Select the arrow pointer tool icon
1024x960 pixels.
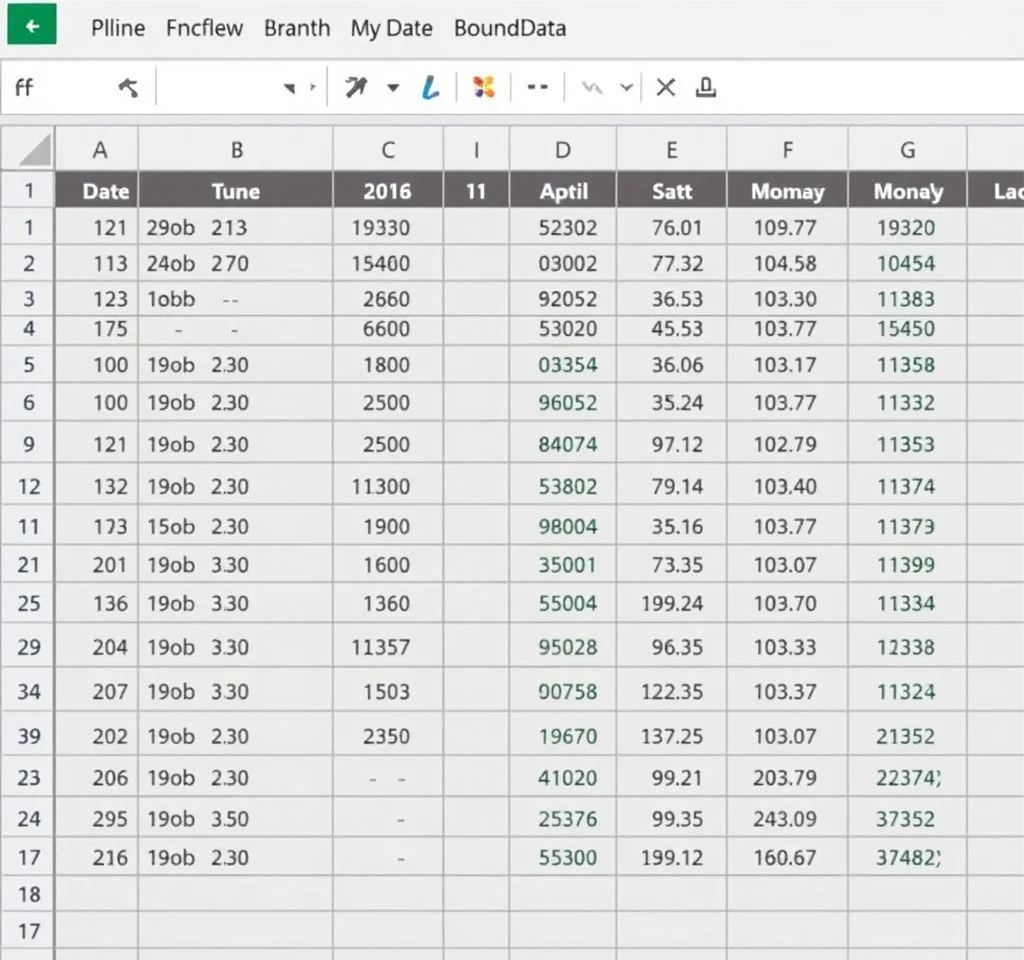[x=357, y=87]
